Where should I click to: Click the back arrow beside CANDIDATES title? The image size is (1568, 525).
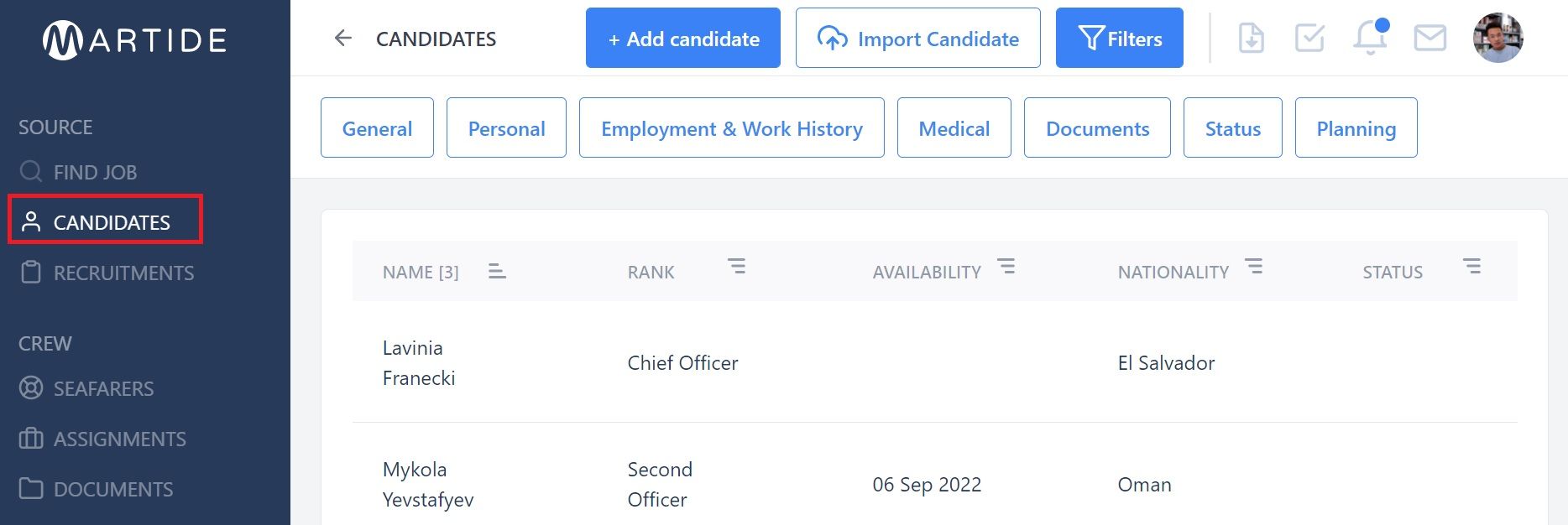(x=342, y=38)
